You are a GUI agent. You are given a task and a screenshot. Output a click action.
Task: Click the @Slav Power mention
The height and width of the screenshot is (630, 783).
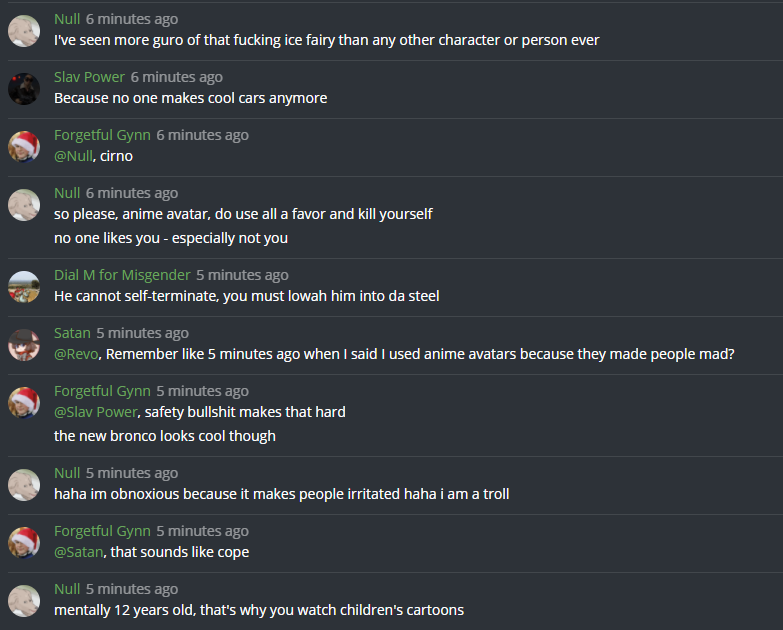pyautogui.click(x=95, y=412)
